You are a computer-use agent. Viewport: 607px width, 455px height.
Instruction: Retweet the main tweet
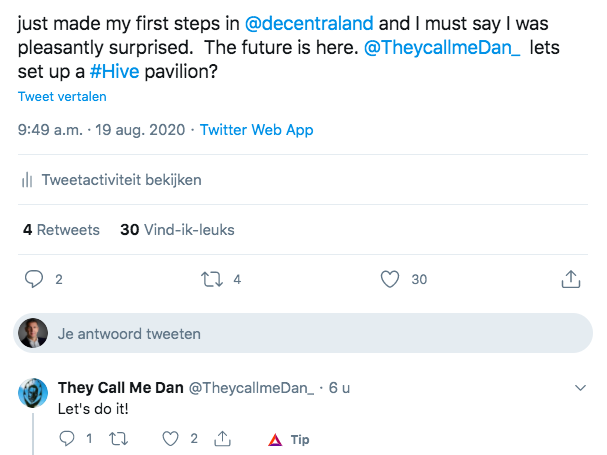click(213, 279)
